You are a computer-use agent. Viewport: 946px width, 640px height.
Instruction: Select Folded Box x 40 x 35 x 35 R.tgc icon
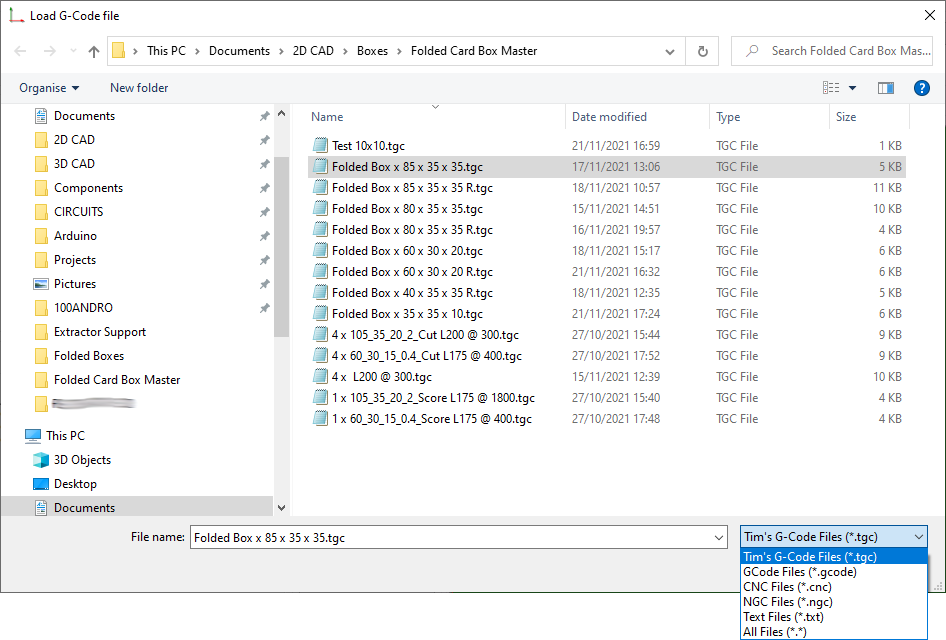point(320,293)
